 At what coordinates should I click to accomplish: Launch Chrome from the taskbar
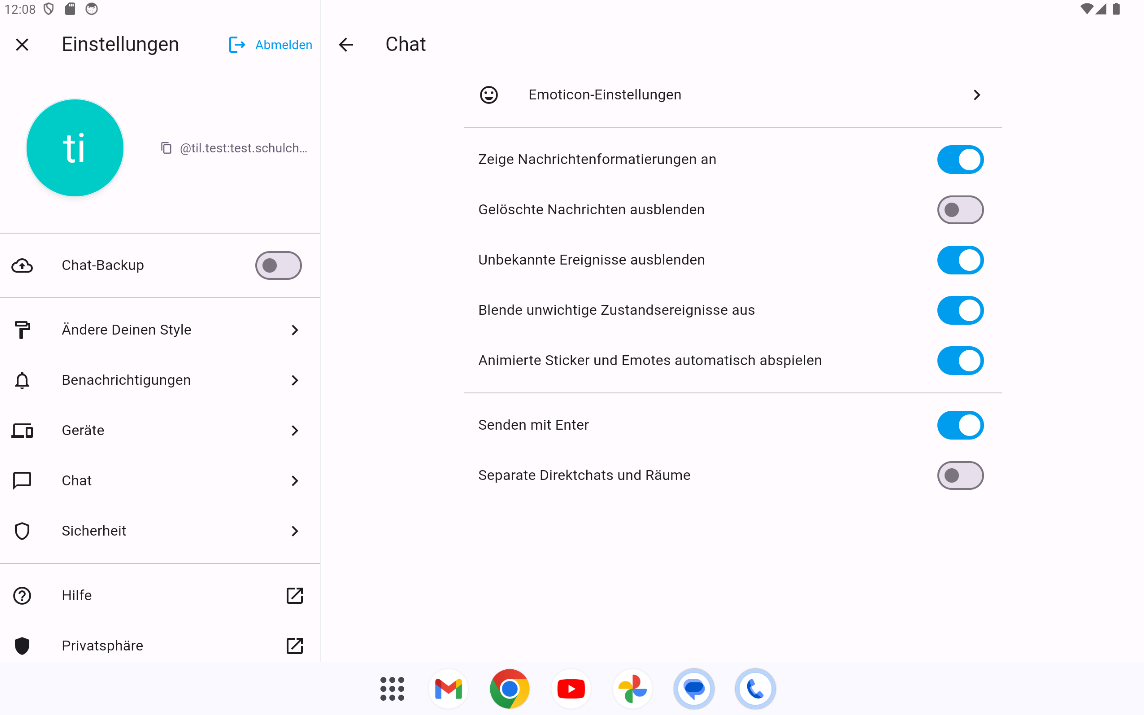510,689
